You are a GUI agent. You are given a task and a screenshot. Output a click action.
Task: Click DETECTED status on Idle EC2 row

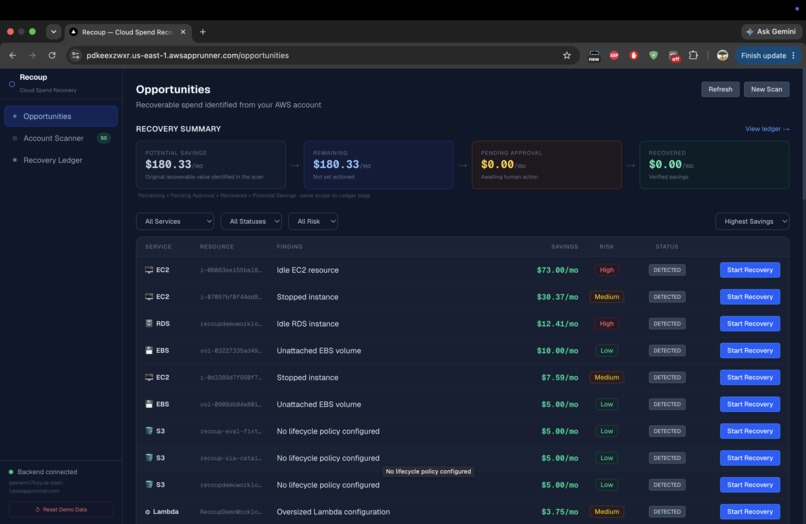click(x=667, y=270)
